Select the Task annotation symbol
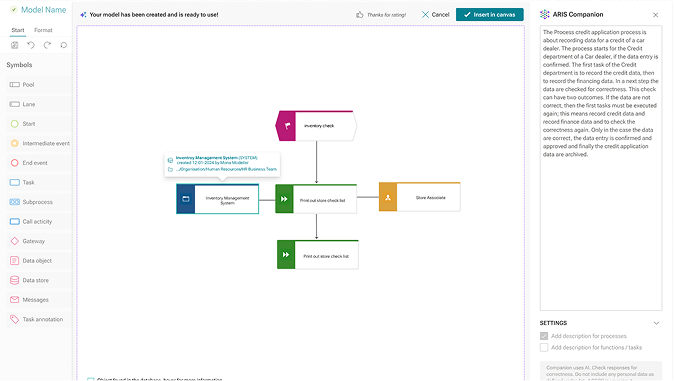This screenshot has height=381, width=675. 39,319
